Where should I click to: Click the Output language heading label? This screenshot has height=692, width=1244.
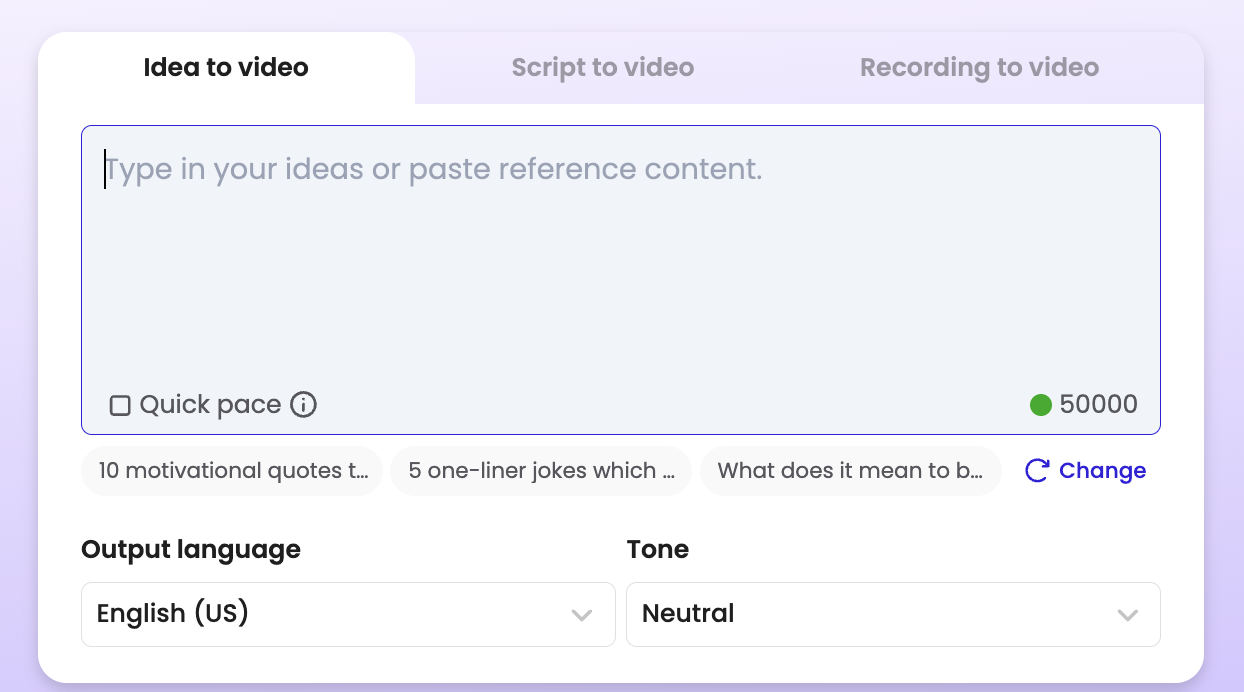pos(191,550)
